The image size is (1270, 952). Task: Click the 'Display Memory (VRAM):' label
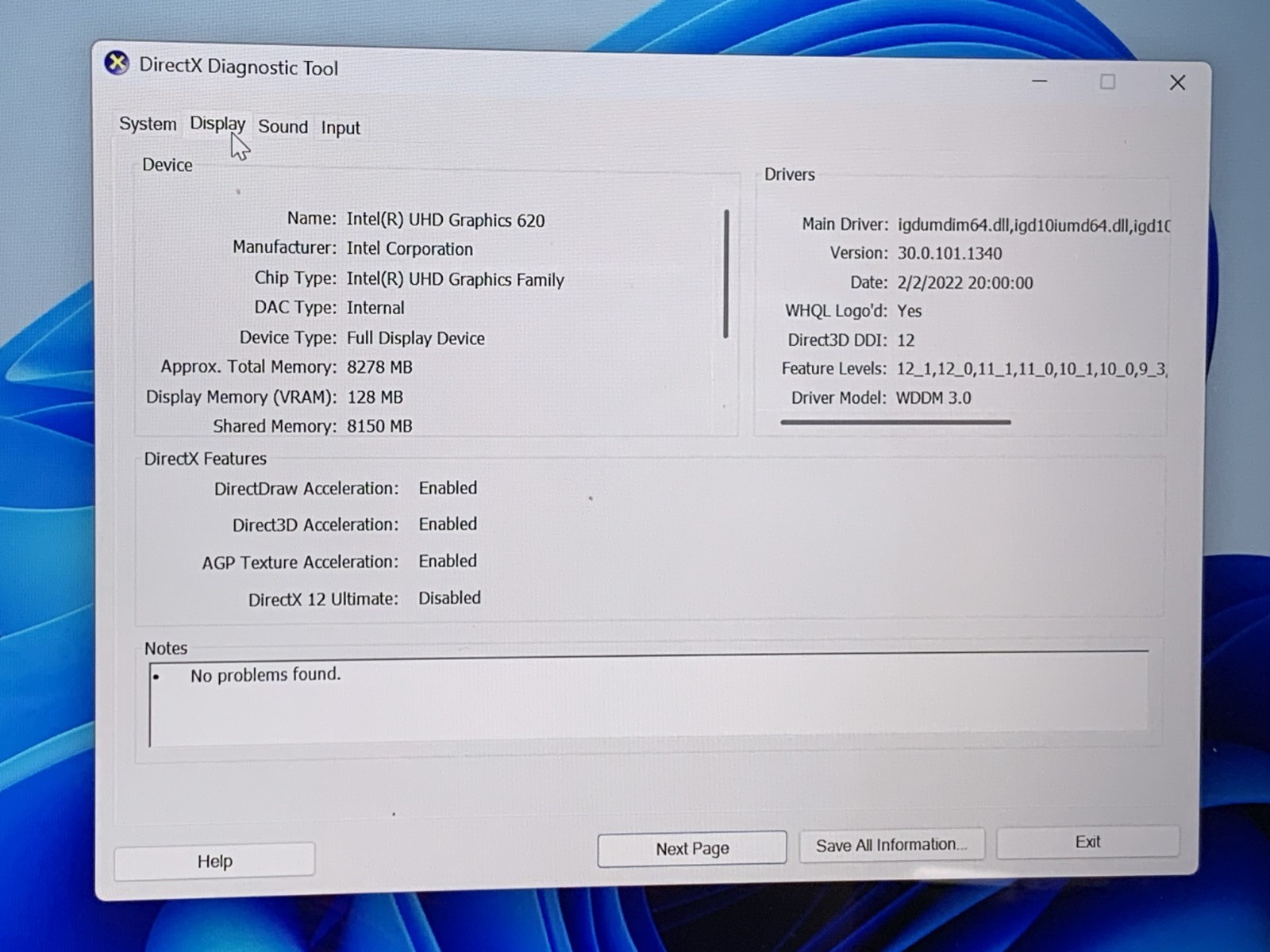[x=241, y=397]
